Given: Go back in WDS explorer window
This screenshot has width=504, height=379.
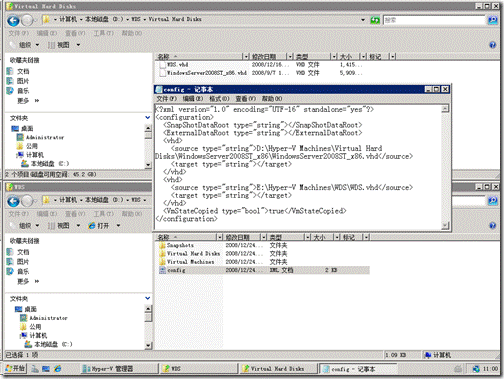Looking at the screenshot, I should tap(13, 201).
